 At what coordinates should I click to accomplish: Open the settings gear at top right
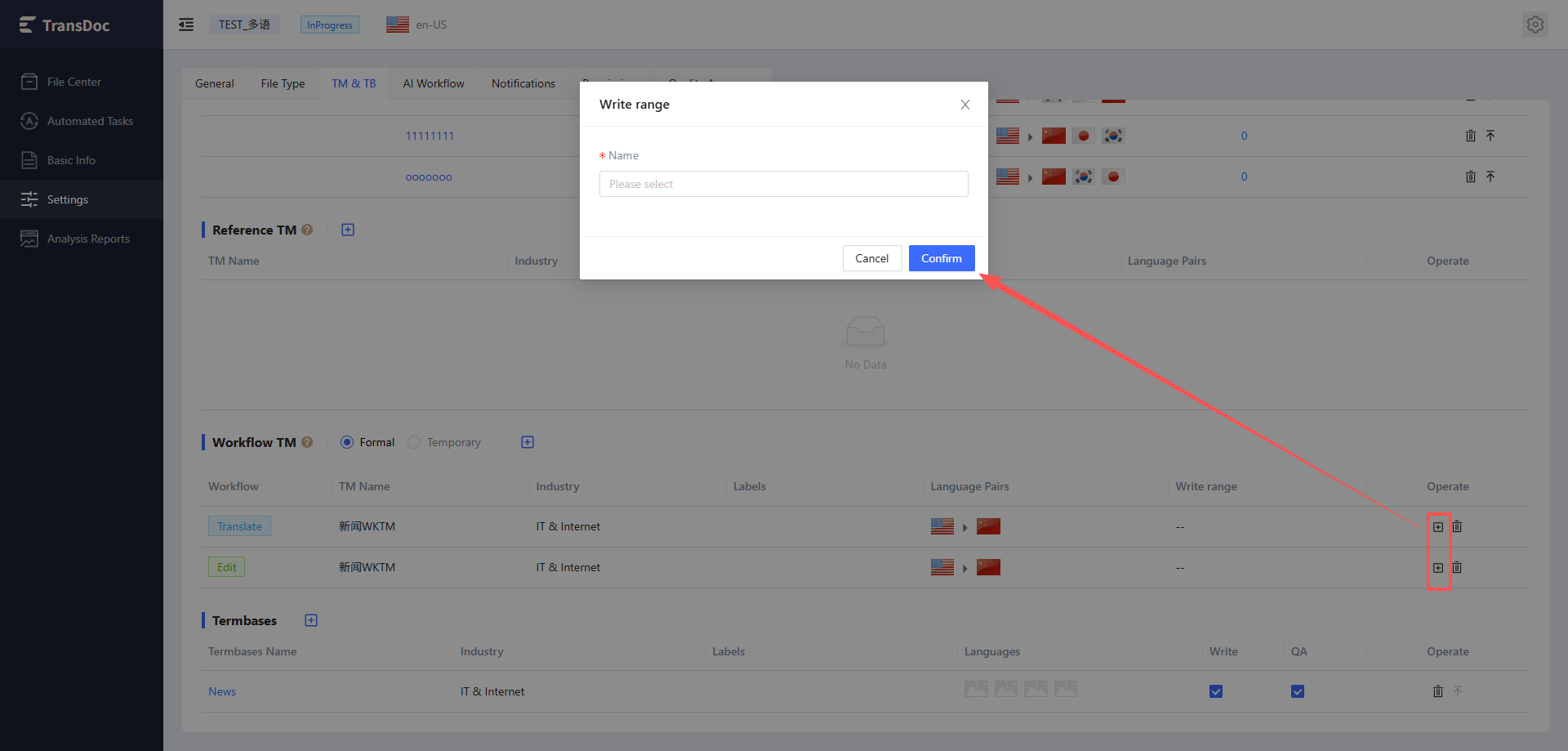click(1535, 25)
